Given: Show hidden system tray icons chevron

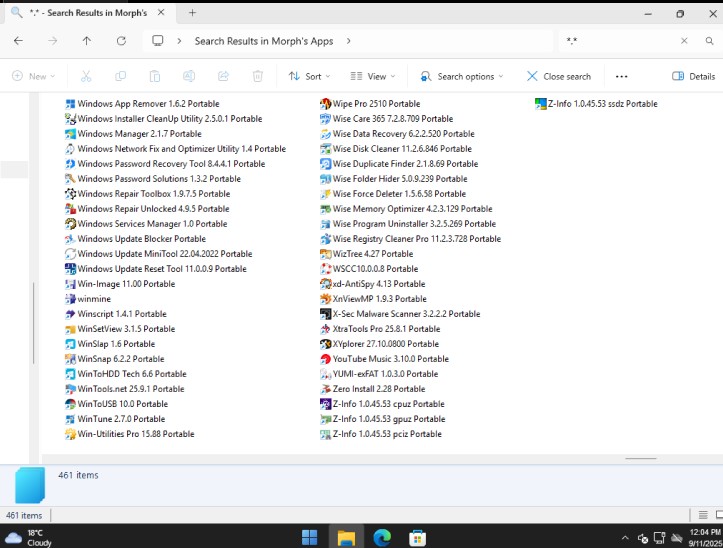Looking at the screenshot, I should click(625, 538).
